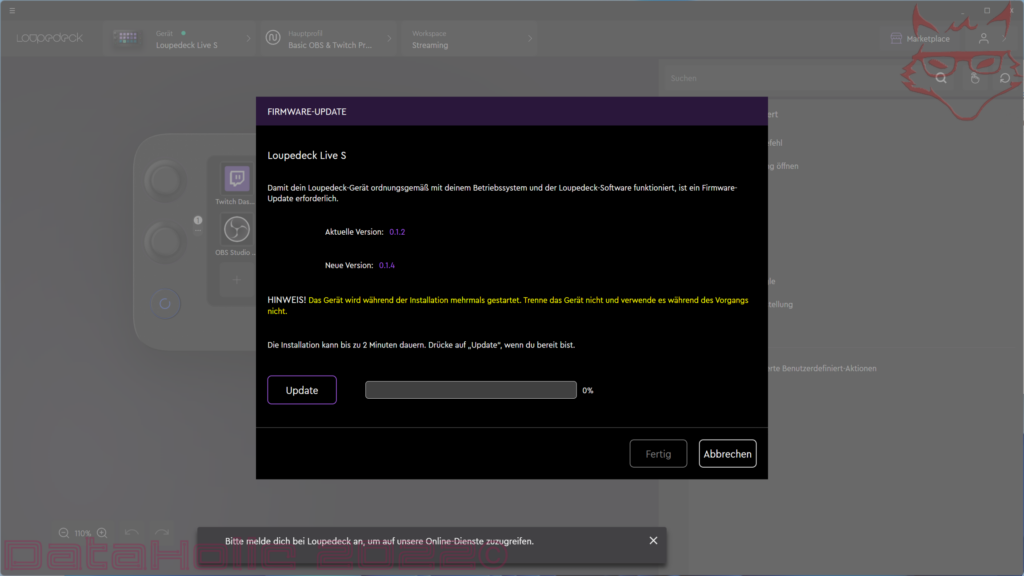Open the Marketplace store icon
The image size is (1024, 576).
tap(896, 39)
